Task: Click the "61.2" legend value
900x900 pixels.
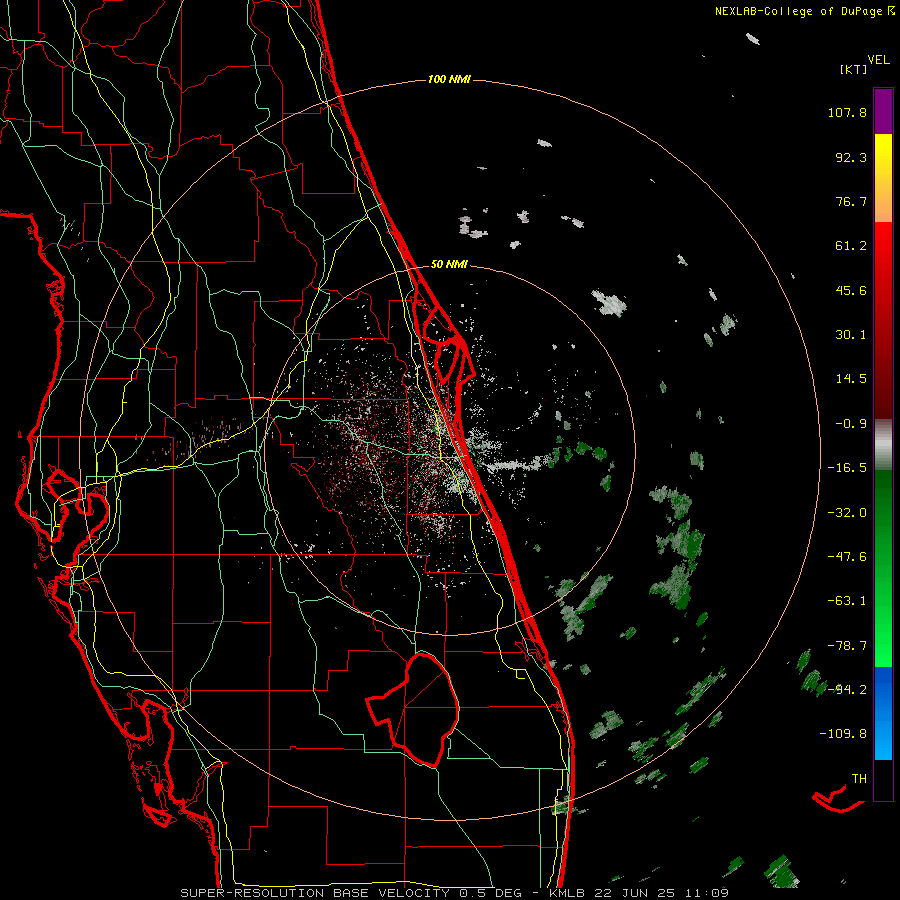Action: tap(851, 246)
